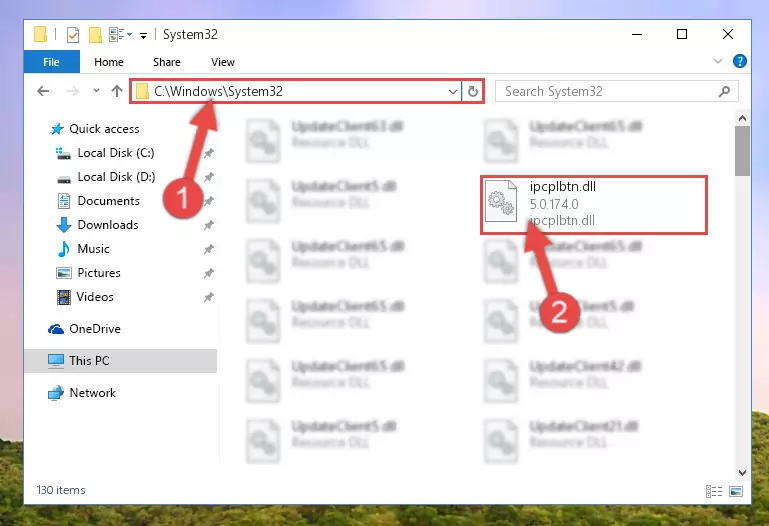The image size is (769, 526).
Task: Click the pin icon beside Local Disk (D:)
Action: [209, 177]
